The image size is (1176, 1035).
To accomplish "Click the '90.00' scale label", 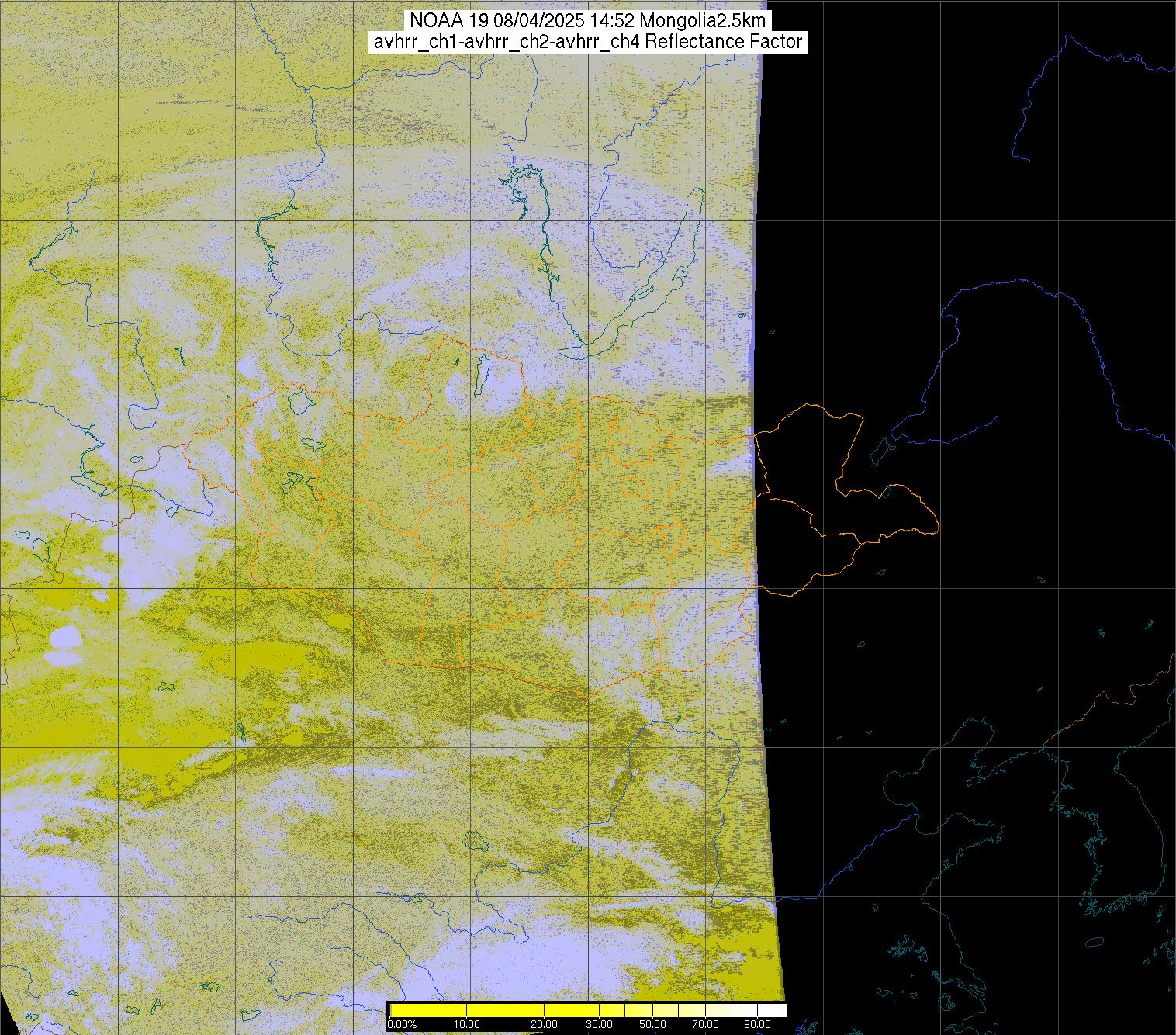I will pos(759,1025).
